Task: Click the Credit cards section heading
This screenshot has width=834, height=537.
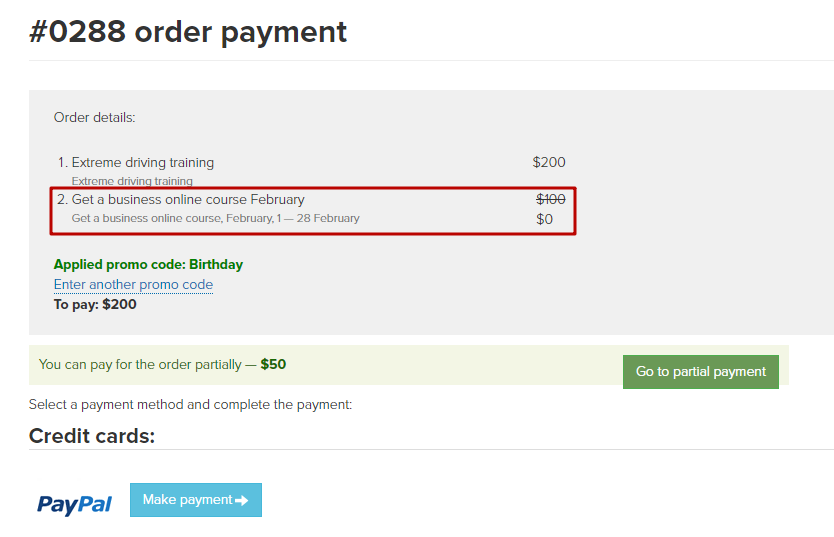Action: click(x=92, y=436)
